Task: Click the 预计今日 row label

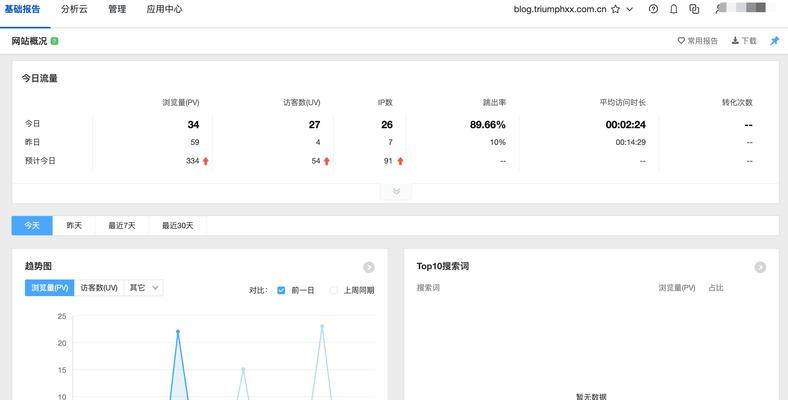Action: tap(40, 161)
